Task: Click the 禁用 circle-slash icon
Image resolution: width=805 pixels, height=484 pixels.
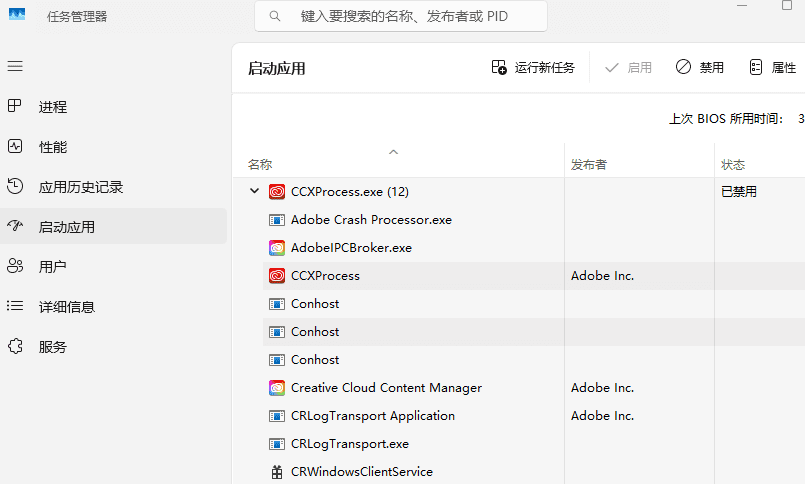Action: coord(683,67)
